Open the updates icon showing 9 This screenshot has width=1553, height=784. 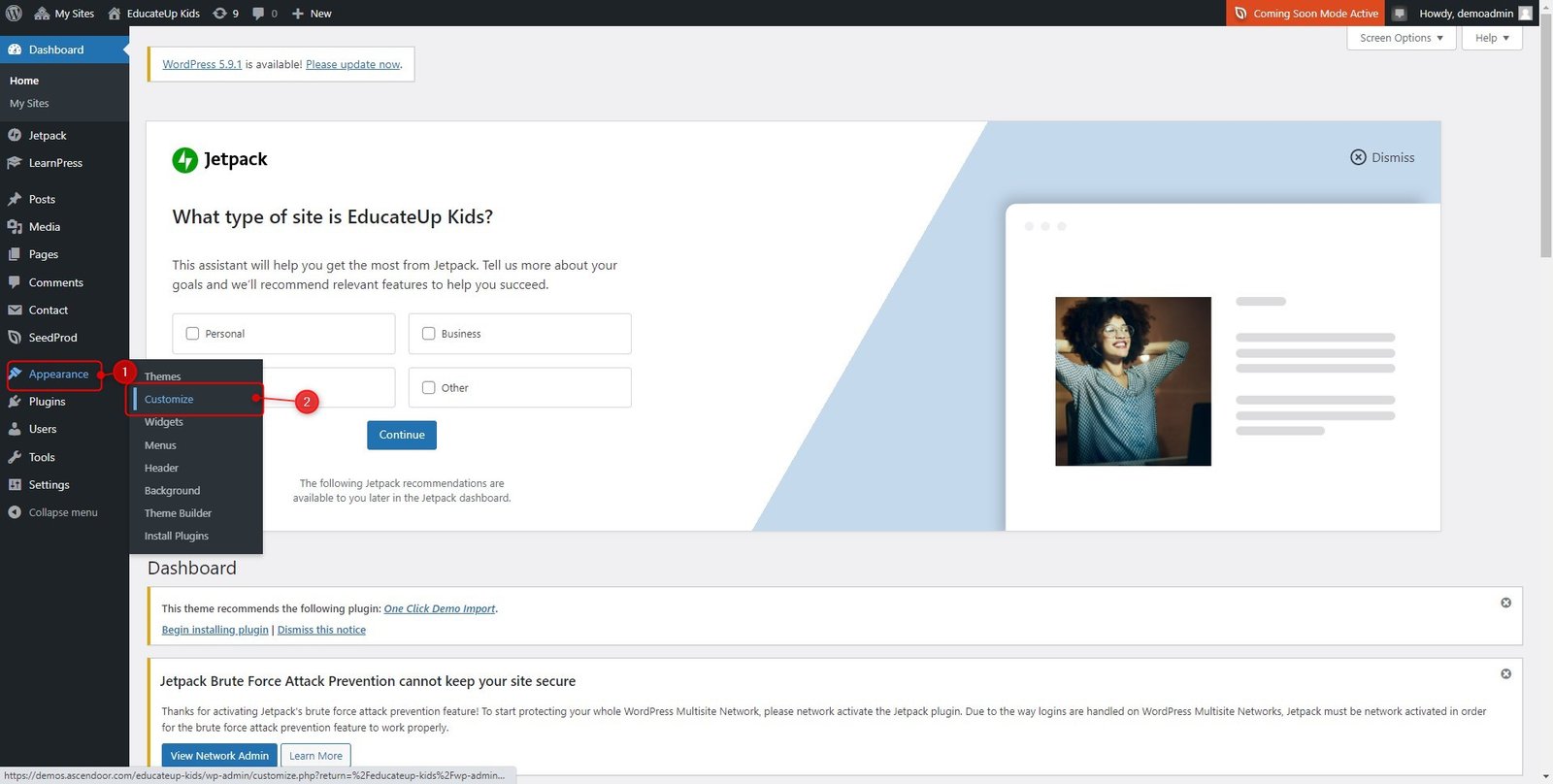tap(219, 14)
